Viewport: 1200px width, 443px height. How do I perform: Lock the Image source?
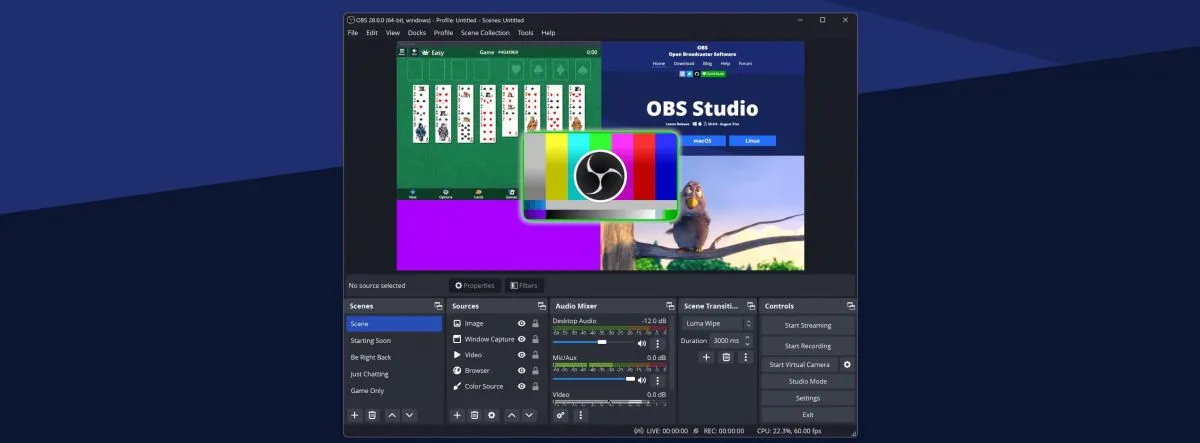pos(536,324)
